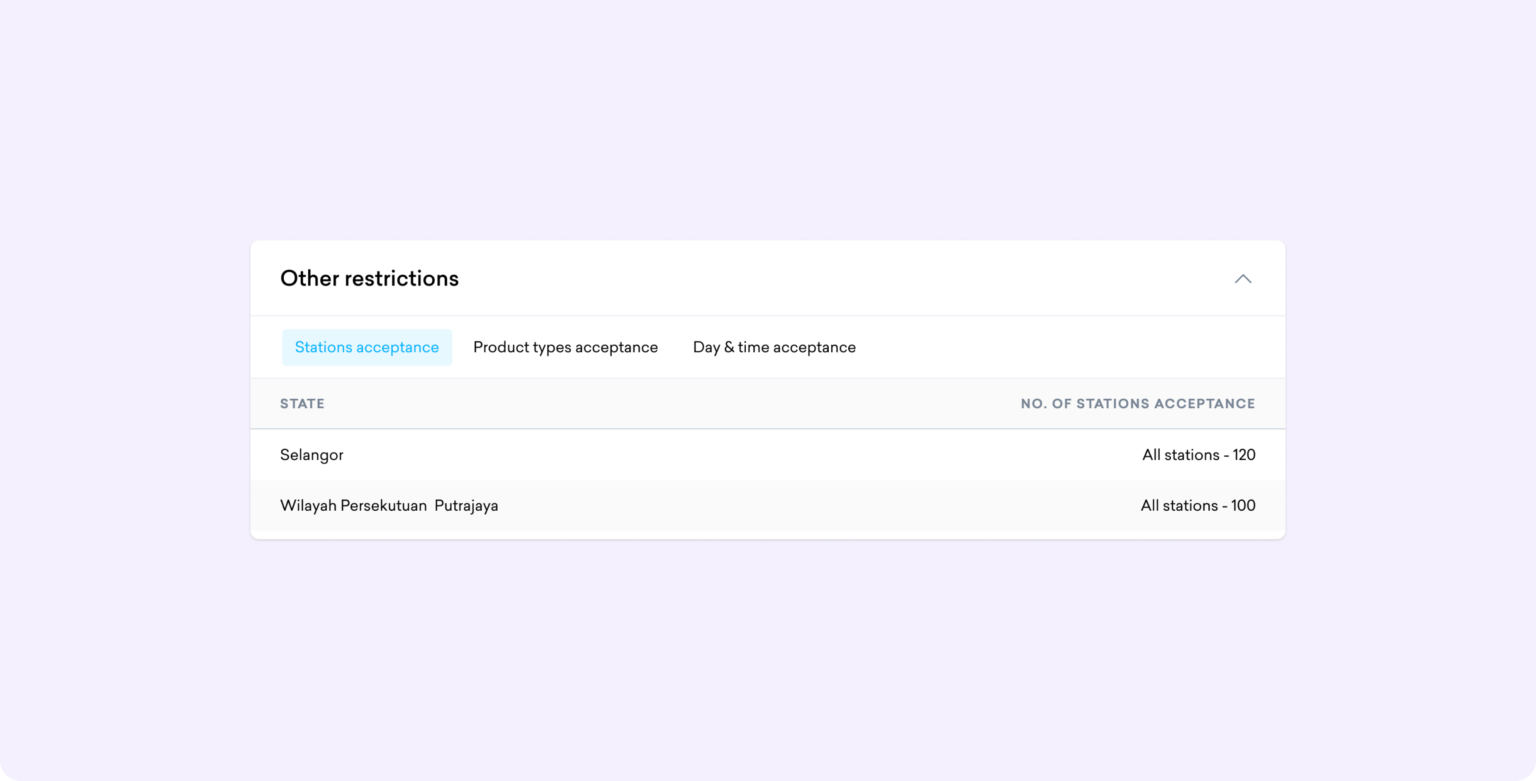
Task: Click the number 120 in Selangor row
Action: pyautogui.click(x=1244, y=455)
